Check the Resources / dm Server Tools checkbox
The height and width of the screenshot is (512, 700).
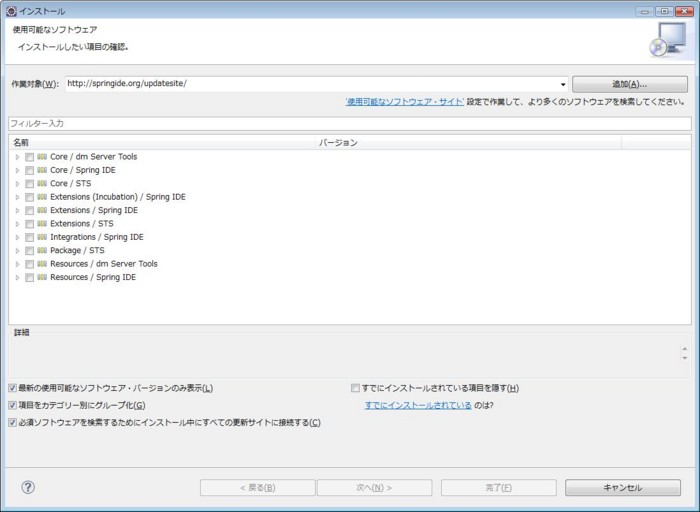click(29, 264)
